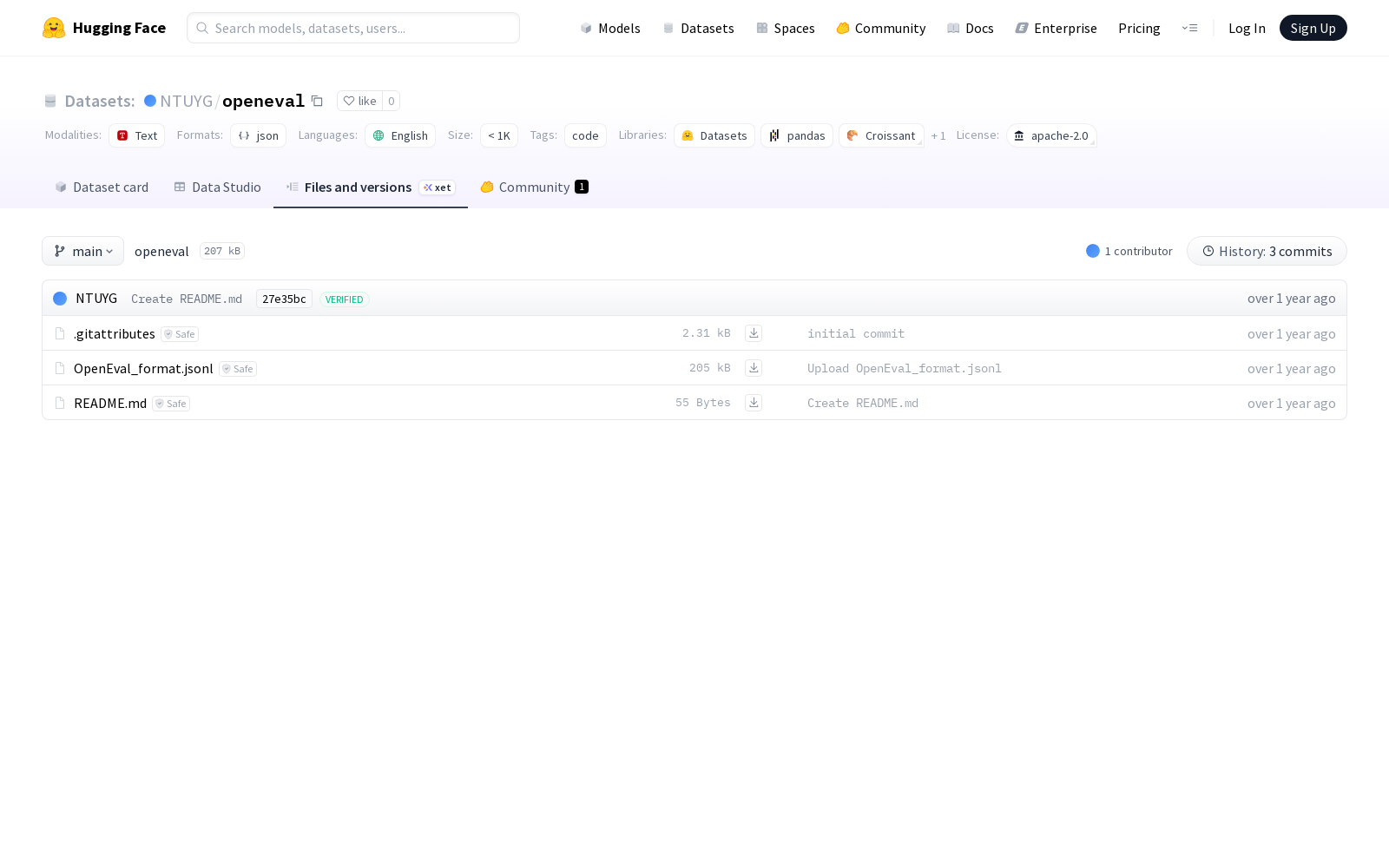Copy the dataset name to clipboard
The width and height of the screenshot is (1389, 868).
coord(317,102)
